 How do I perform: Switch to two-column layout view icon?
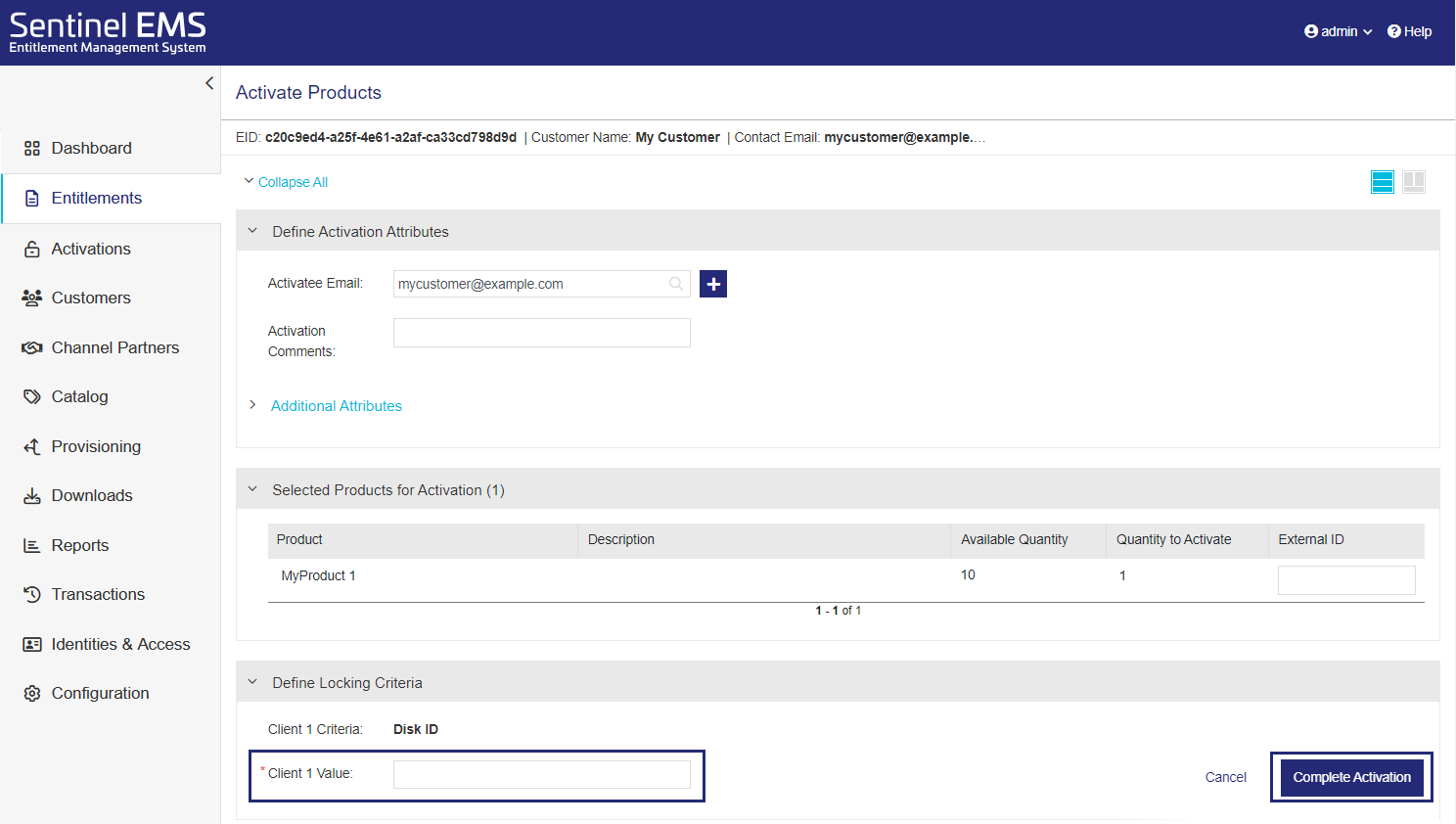pyautogui.click(x=1413, y=182)
